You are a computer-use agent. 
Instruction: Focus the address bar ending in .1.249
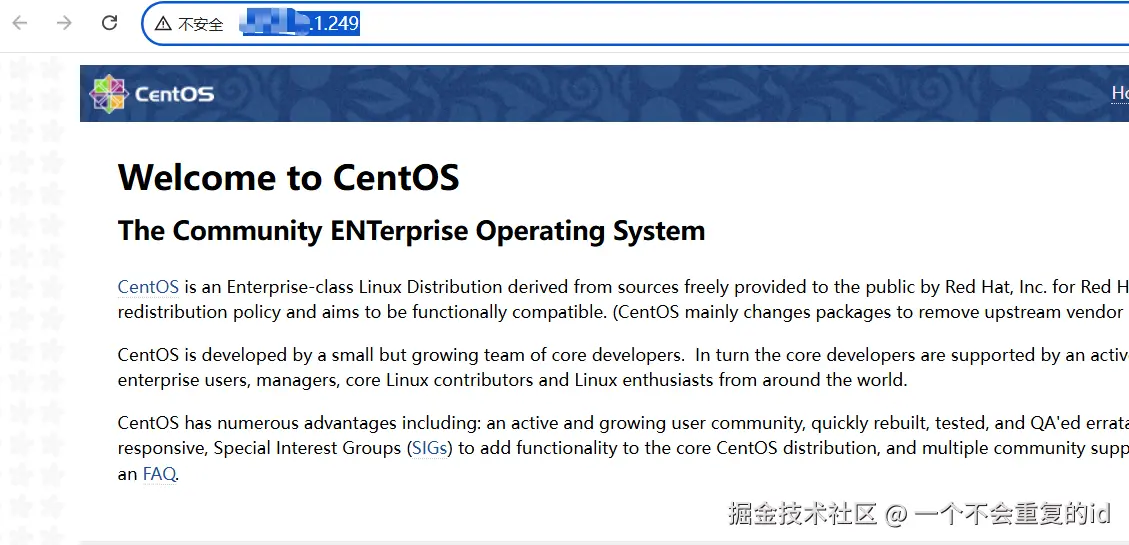636,24
